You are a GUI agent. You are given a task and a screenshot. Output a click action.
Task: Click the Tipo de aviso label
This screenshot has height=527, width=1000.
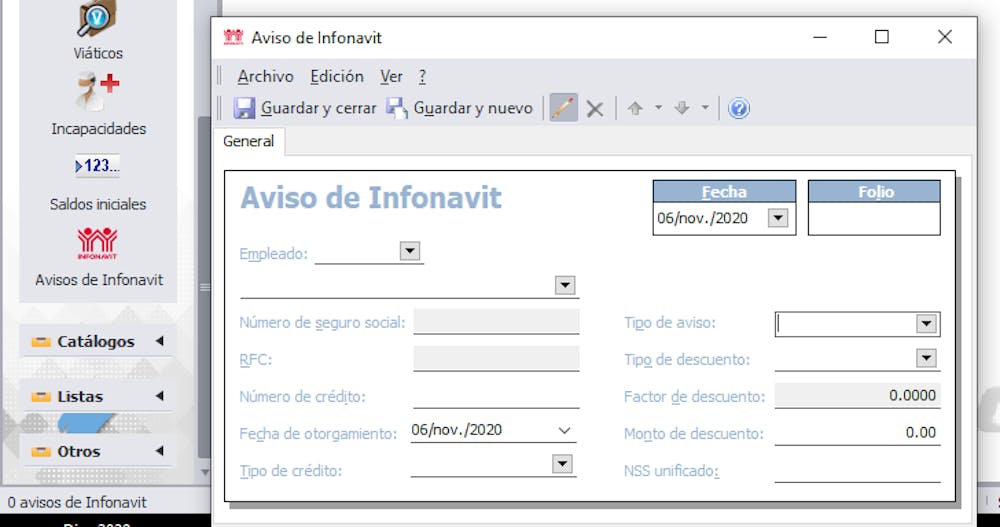pyautogui.click(x=670, y=323)
